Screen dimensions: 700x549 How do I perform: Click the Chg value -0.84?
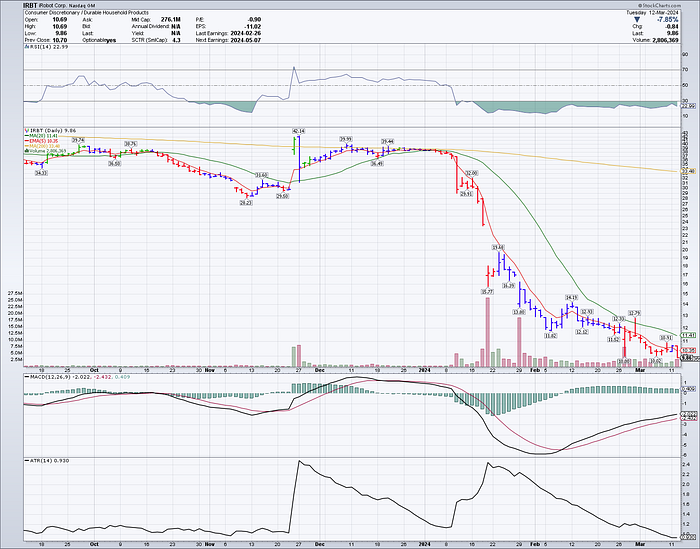(x=672, y=26)
